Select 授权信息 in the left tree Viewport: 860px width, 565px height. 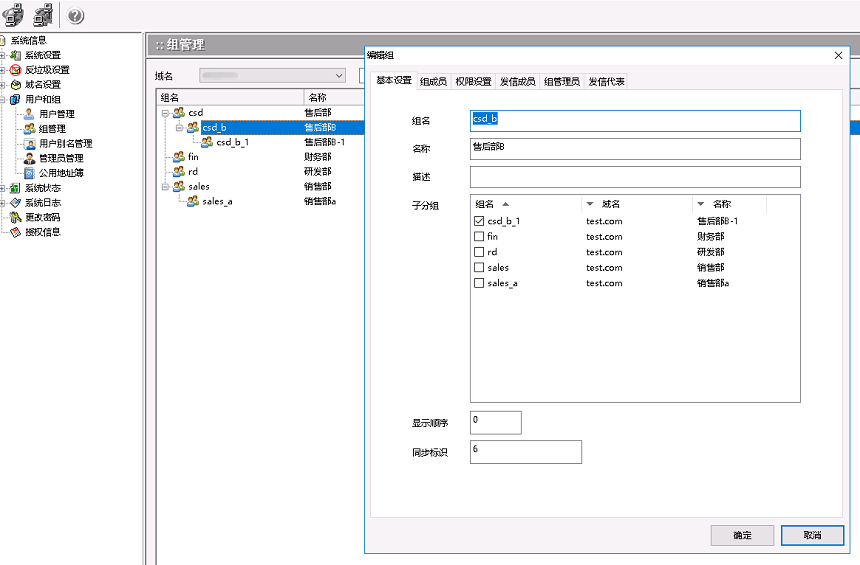point(42,232)
